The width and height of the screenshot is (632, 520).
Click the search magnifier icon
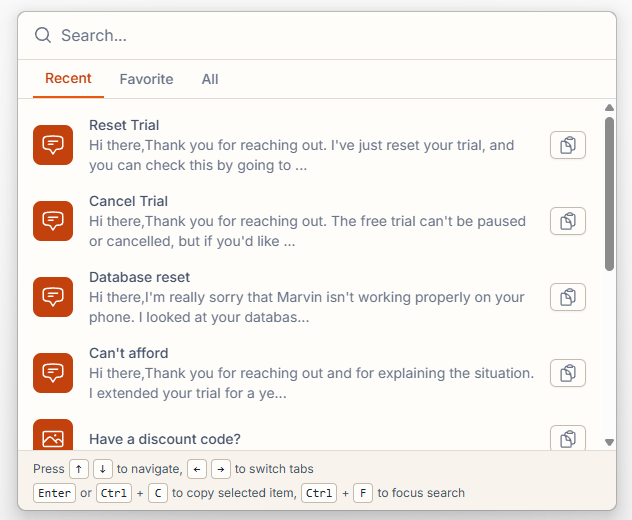coord(43,35)
